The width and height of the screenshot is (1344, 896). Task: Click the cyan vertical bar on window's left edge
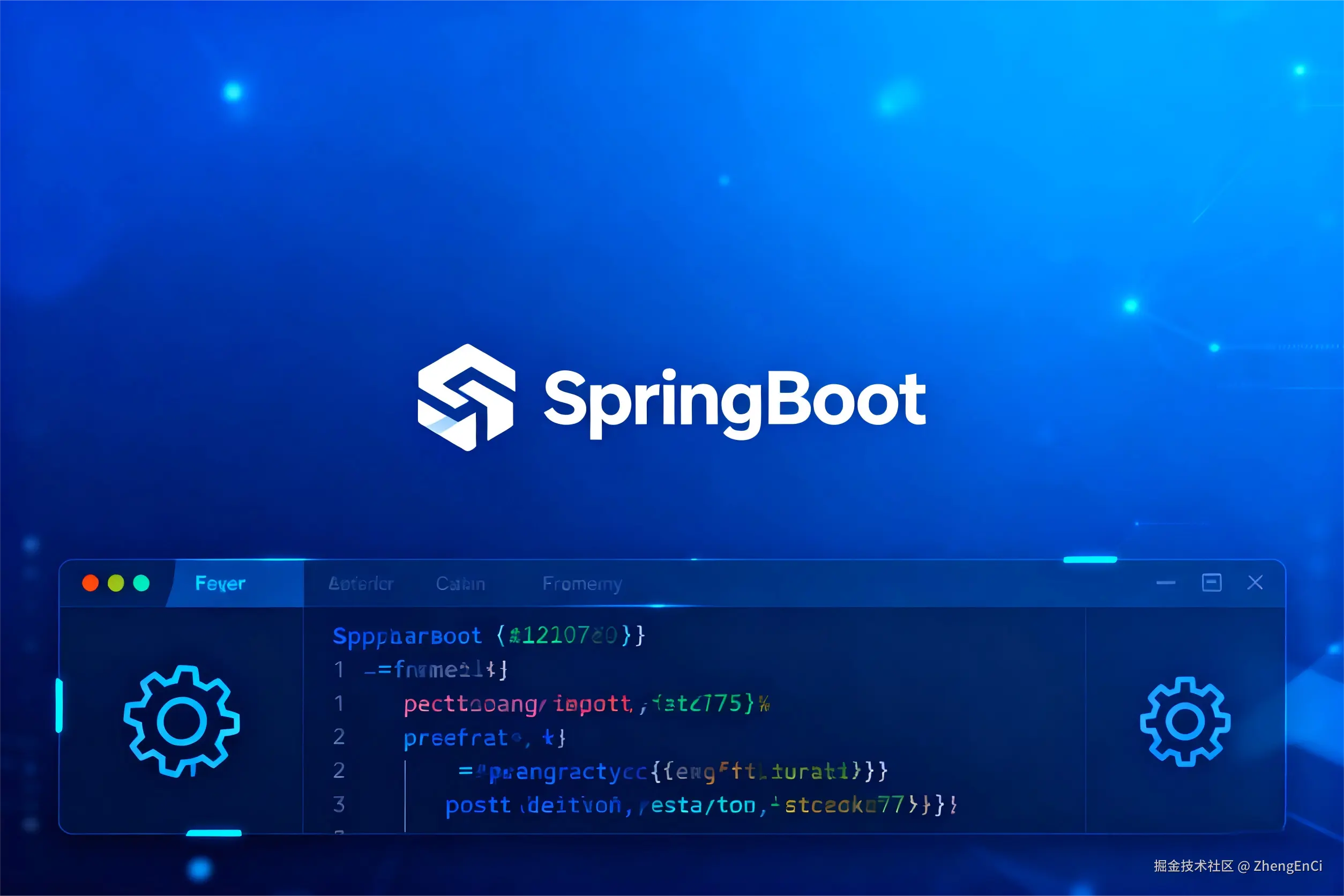click(x=59, y=705)
